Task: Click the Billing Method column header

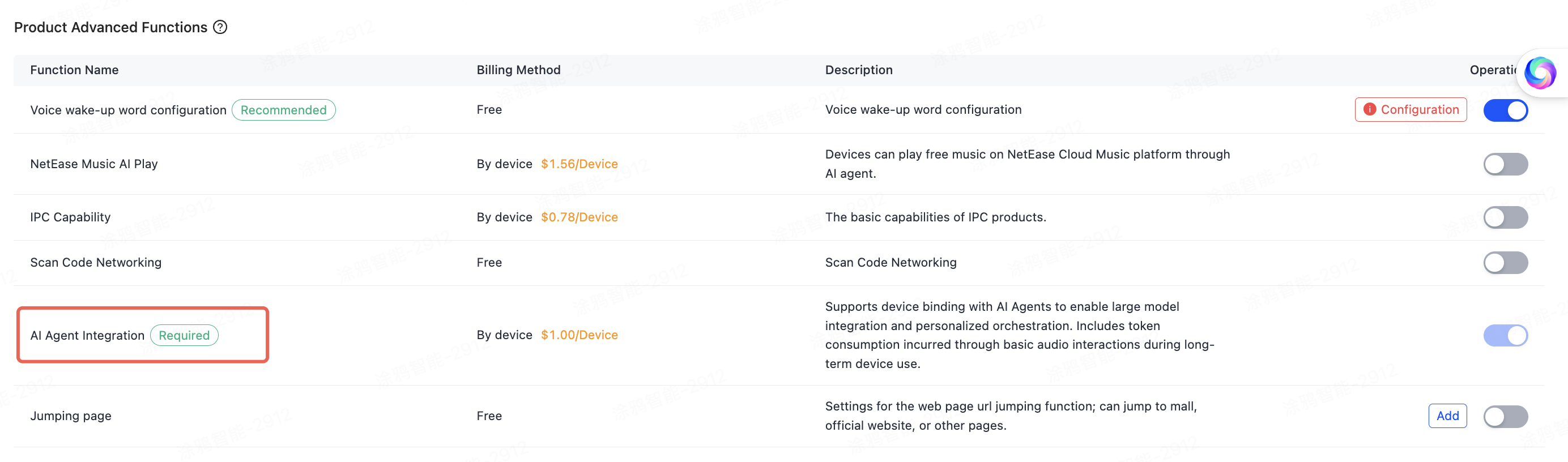Action: pos(519,70)
